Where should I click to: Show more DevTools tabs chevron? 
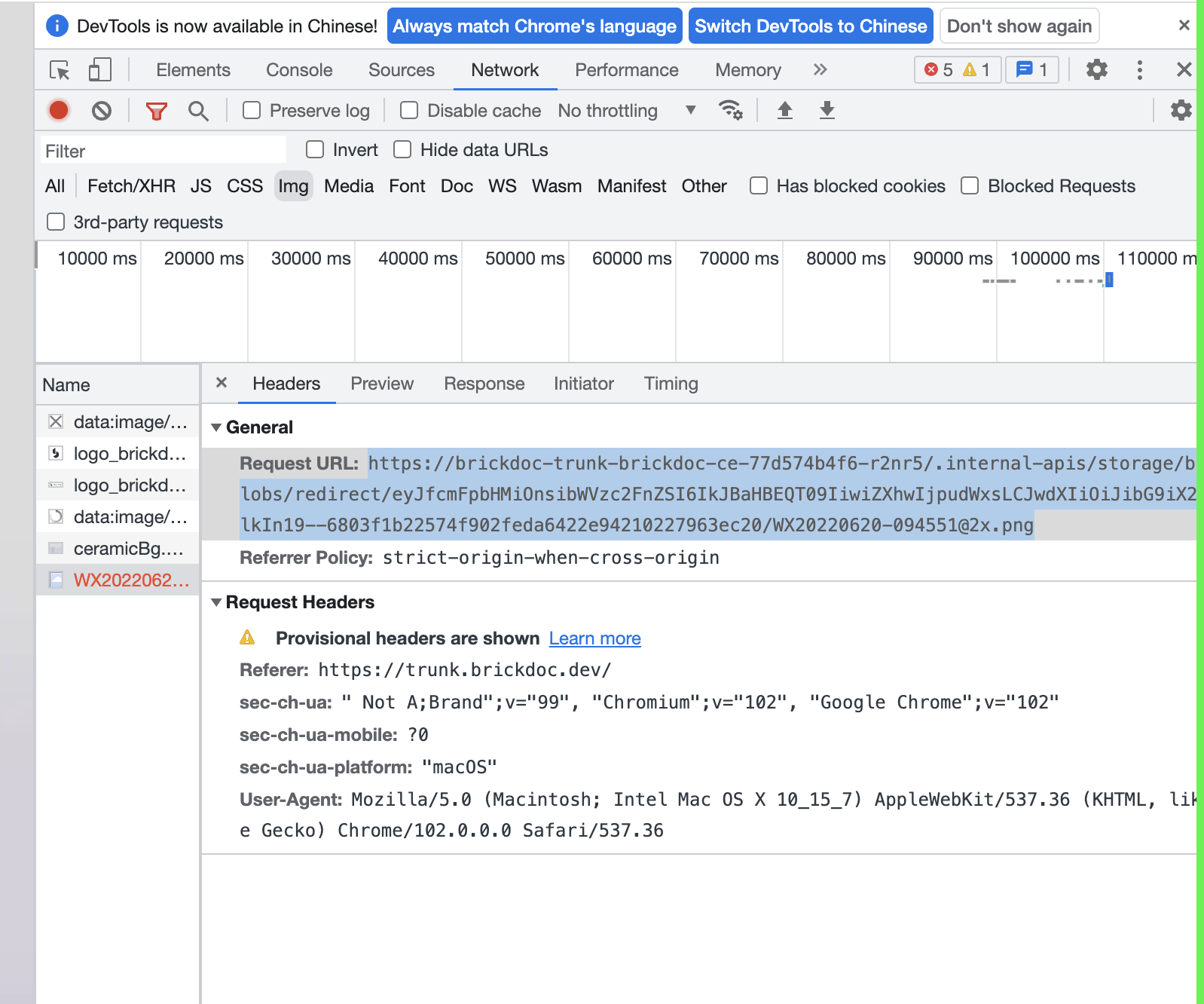pos(820,69)
